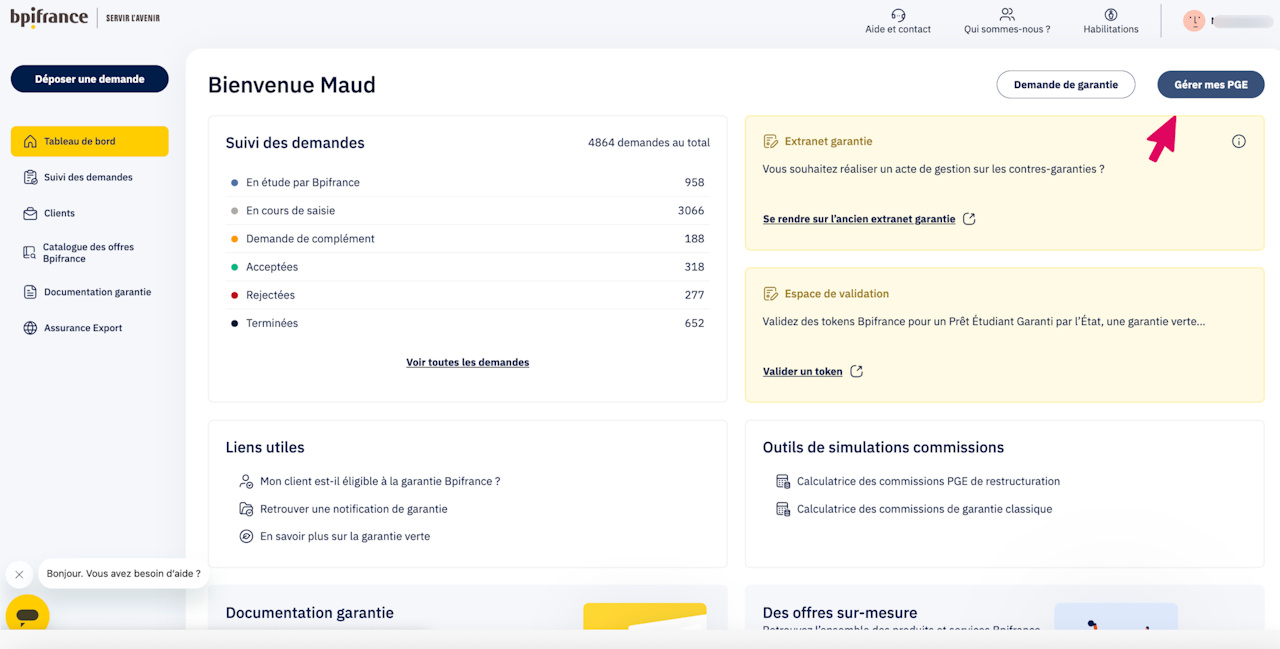This screenshot has width=1280, height=649.
Task: Click the 3066 count value
Action: (x=691, y=211)
